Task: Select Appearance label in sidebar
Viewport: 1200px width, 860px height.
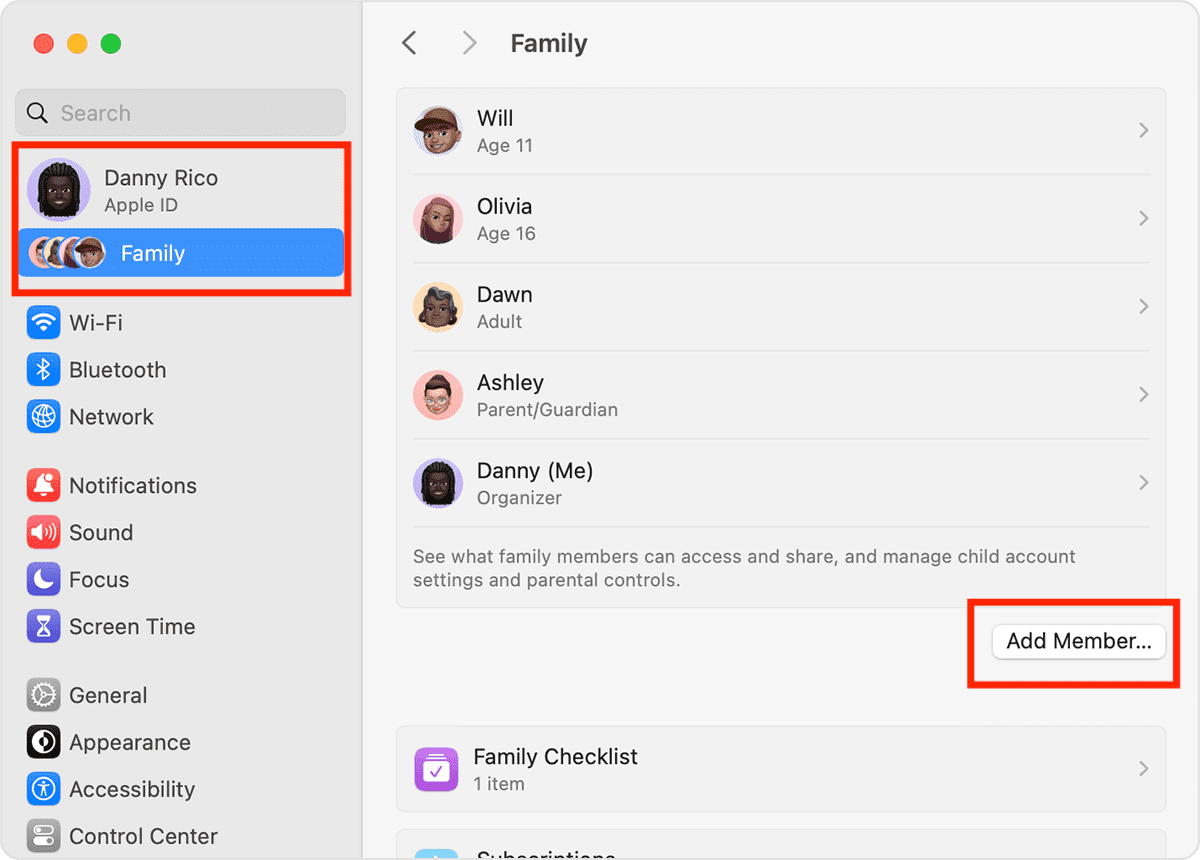Action: click(x=130, y=743)
